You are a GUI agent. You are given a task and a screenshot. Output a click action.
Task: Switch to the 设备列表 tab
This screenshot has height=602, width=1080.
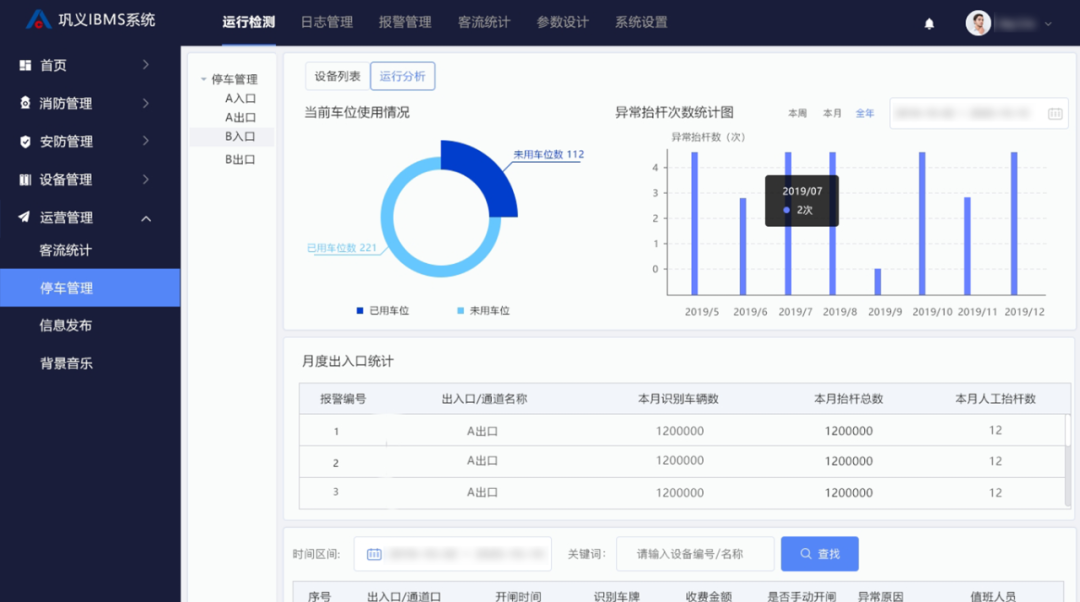tap(338, 76)
